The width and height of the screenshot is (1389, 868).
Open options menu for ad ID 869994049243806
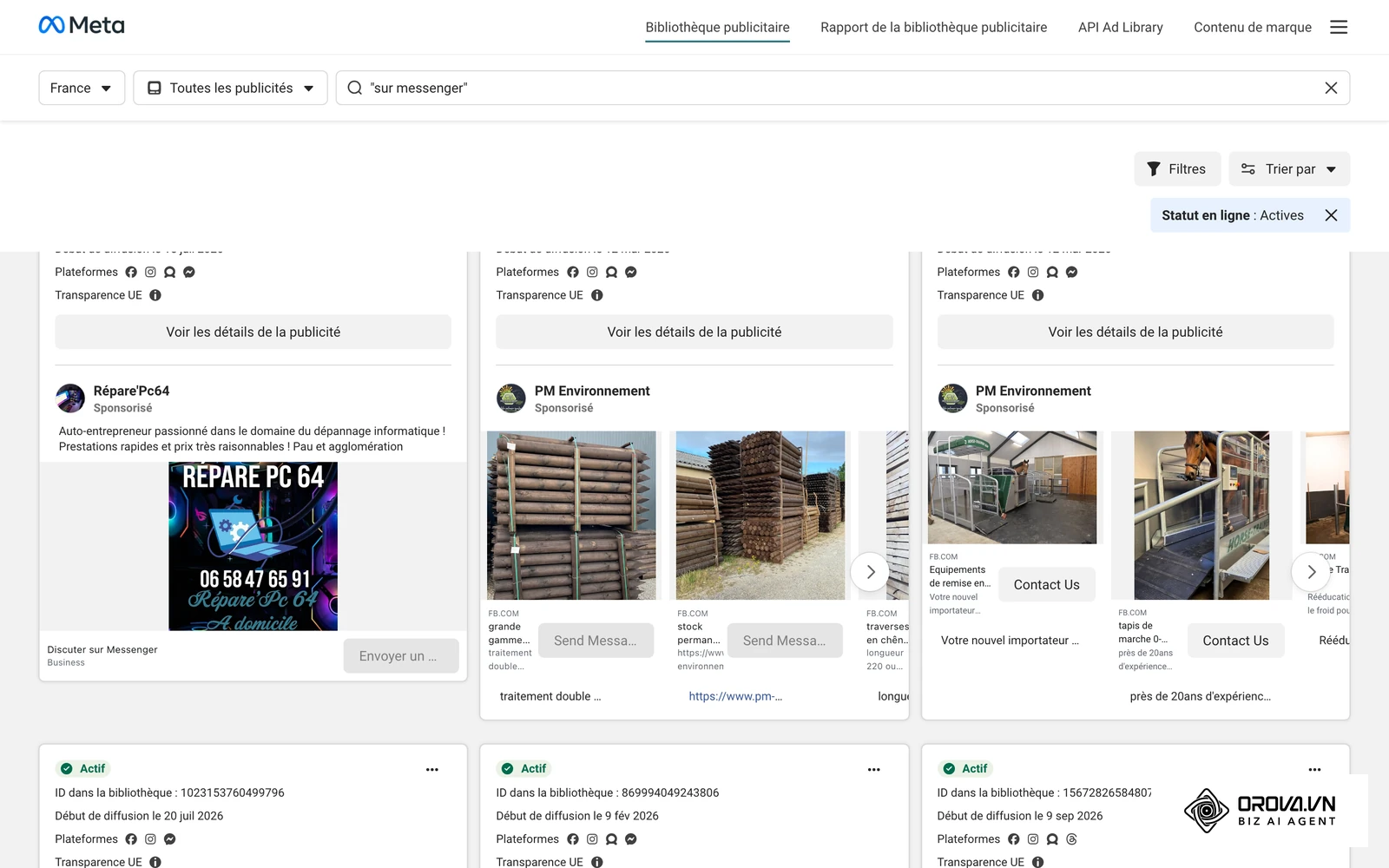(873, 769)
